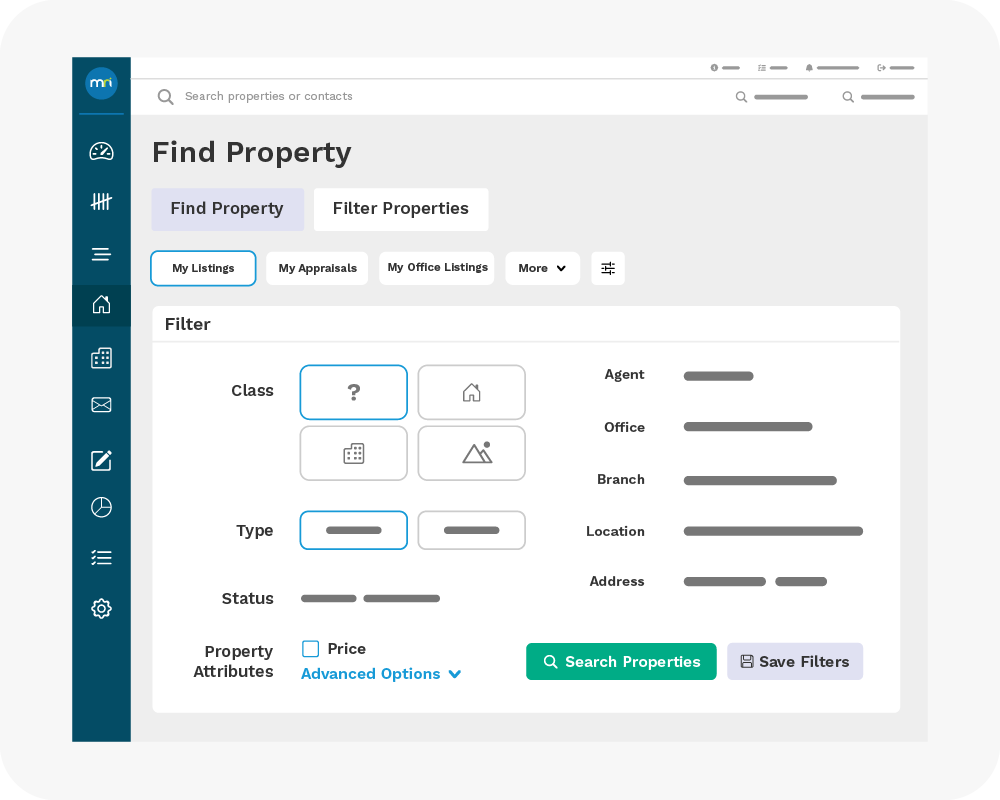This screenshot has width=1000, height=800.
Task: Open the properties house icon in sidebar
Action: 101,305
